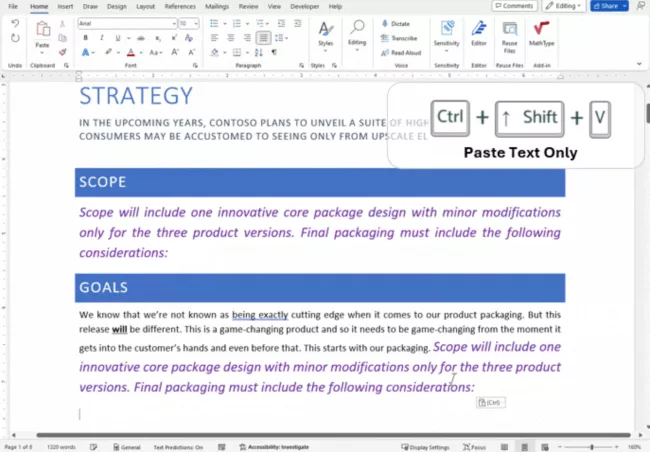Open the File tab

tap(13, 6)
